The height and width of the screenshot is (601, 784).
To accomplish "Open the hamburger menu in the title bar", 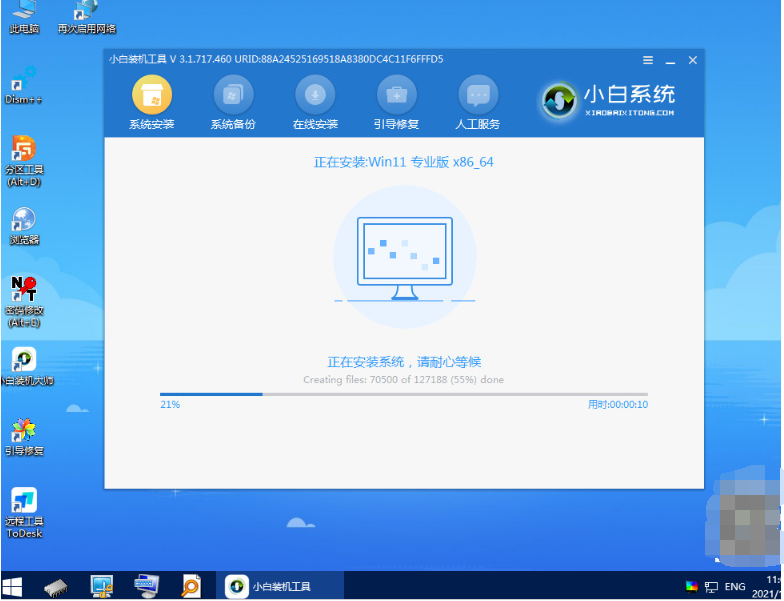I will [648, 60].
